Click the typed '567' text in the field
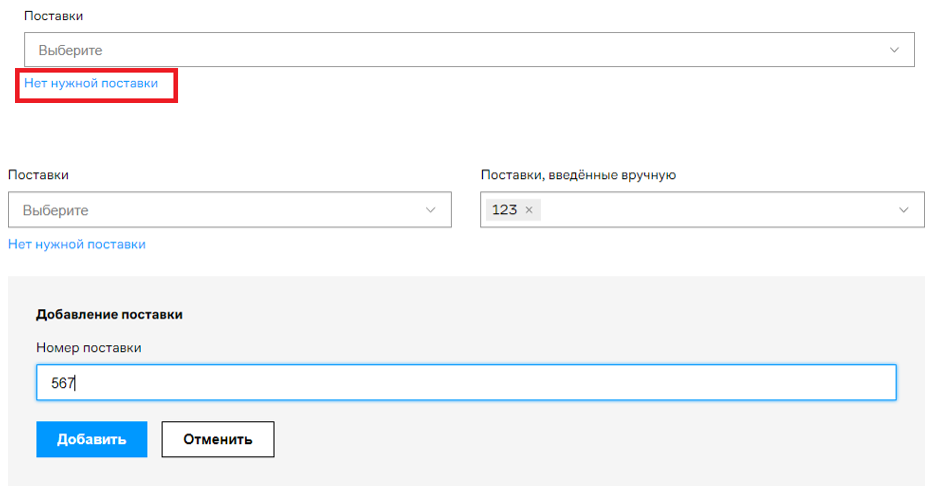 [x=62, y=383]
